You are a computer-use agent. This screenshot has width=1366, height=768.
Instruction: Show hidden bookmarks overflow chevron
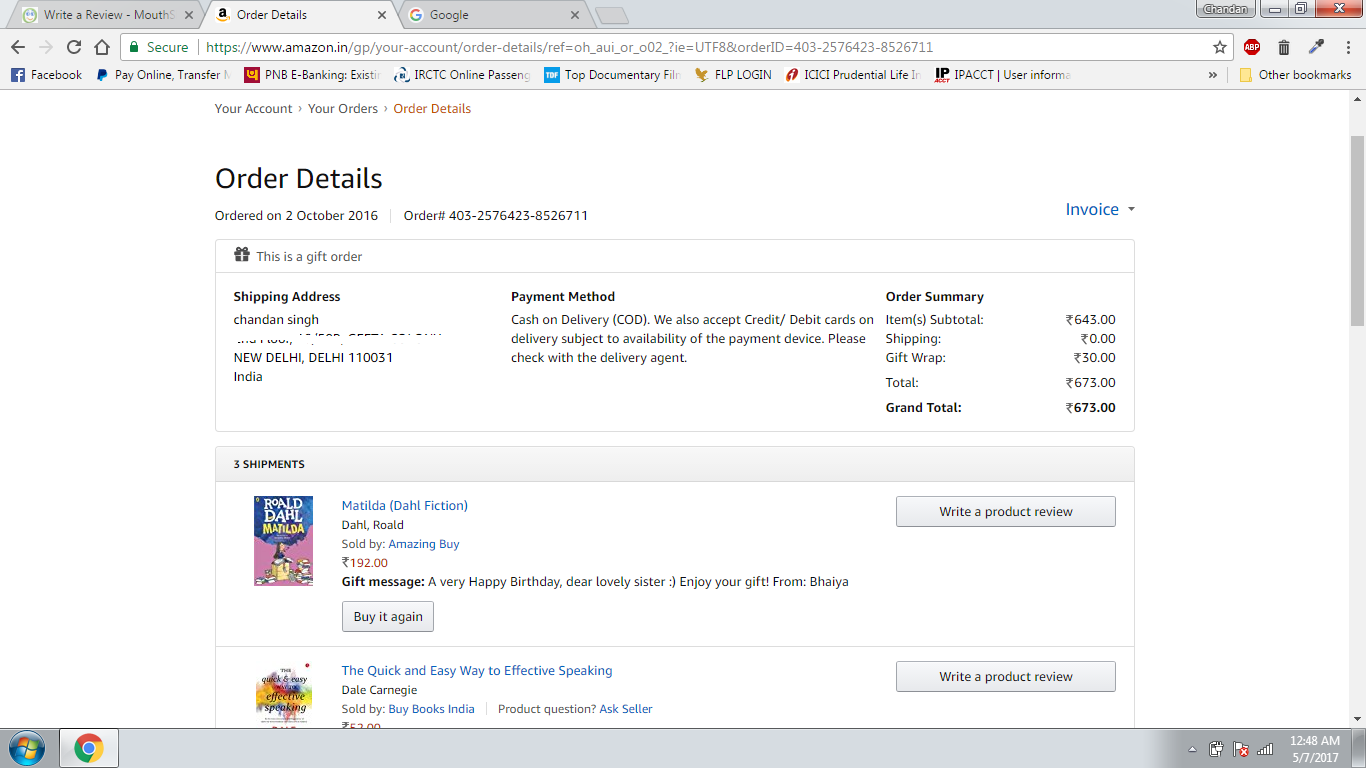click(1213, 75)
